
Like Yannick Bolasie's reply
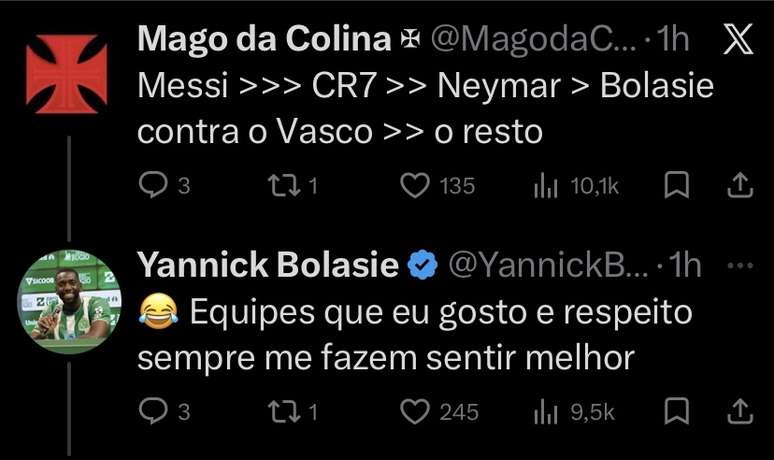(414, 411)
